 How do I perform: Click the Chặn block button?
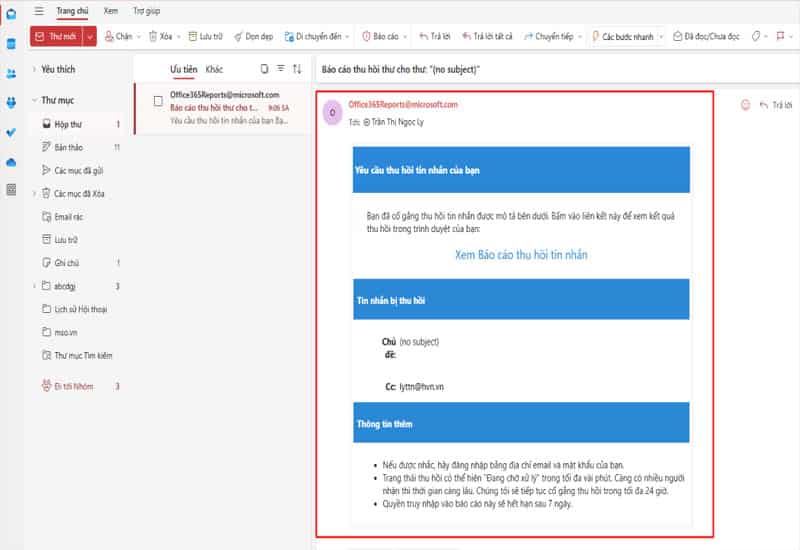pos(118,36)
